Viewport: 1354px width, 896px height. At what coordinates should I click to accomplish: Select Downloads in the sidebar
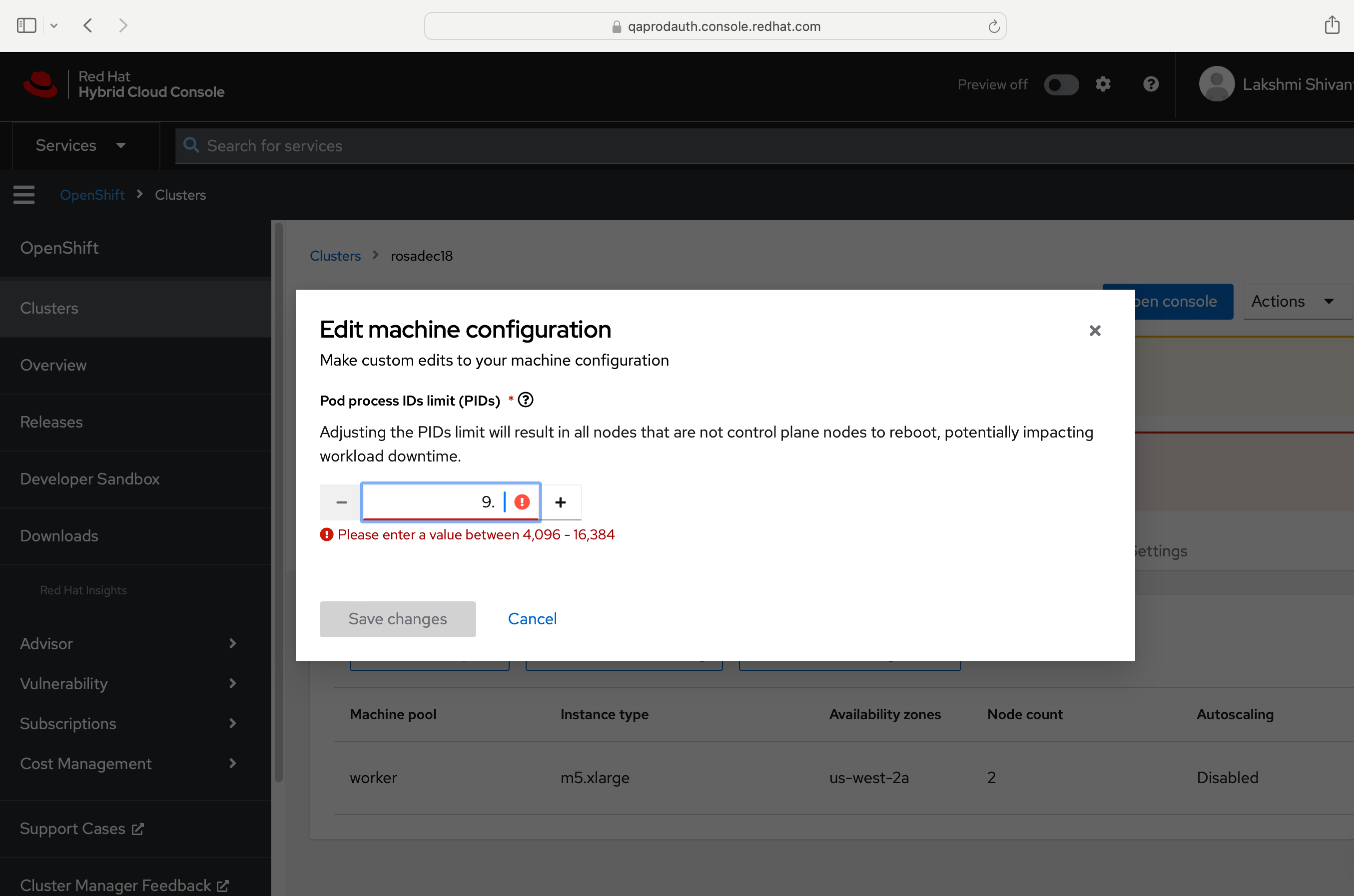coord(59,536)
